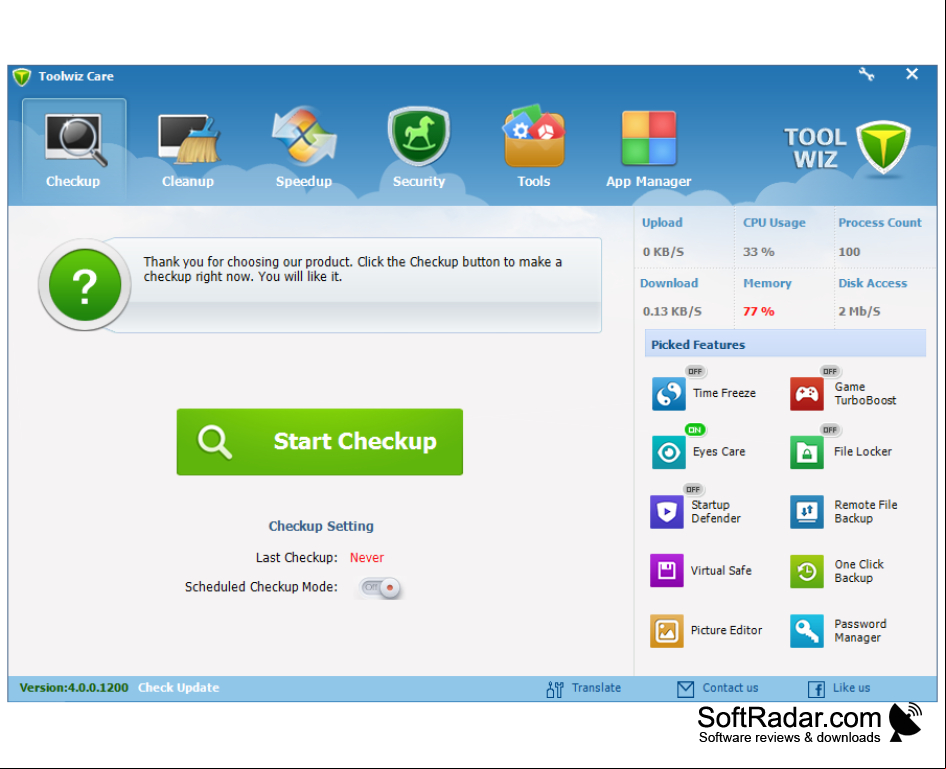
Task: Click the Eyes Care icon
Action: click(668, 452)
